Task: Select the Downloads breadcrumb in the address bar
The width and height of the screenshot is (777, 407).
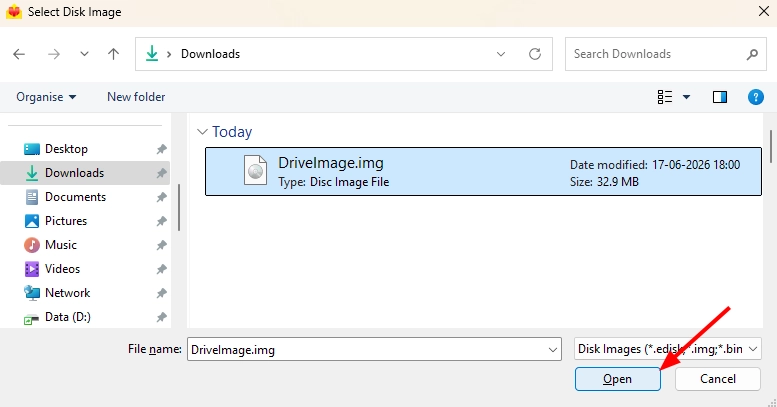Action: pyautogui.click(x=210, y=54)
